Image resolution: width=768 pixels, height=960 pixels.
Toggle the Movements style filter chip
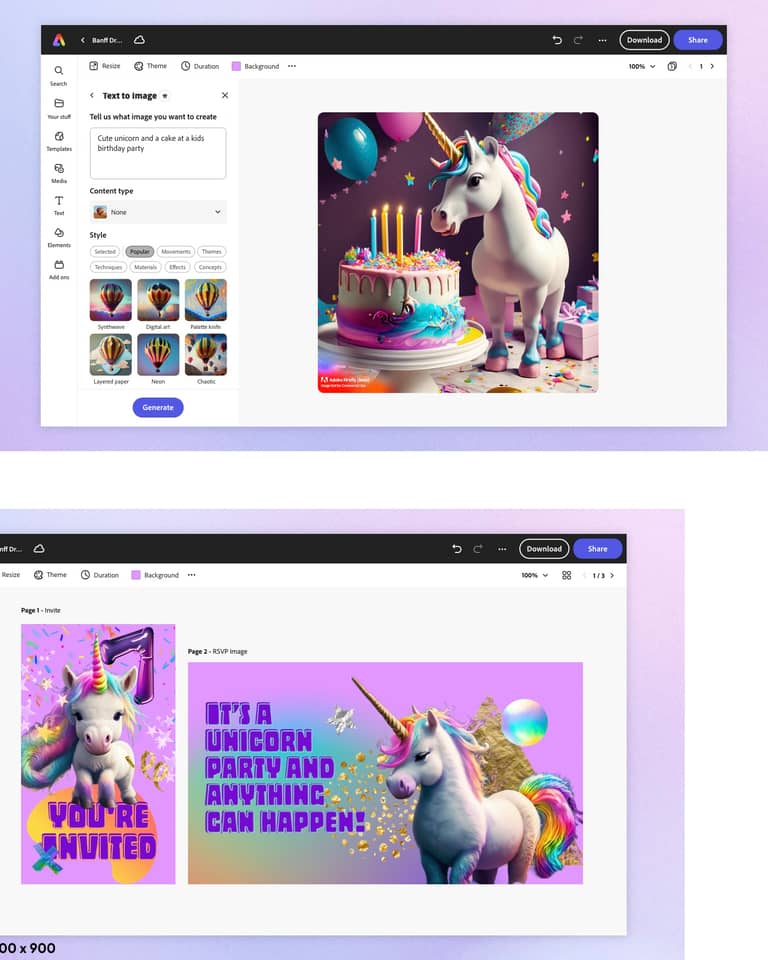pyautogui.click(x=175, y=252)
